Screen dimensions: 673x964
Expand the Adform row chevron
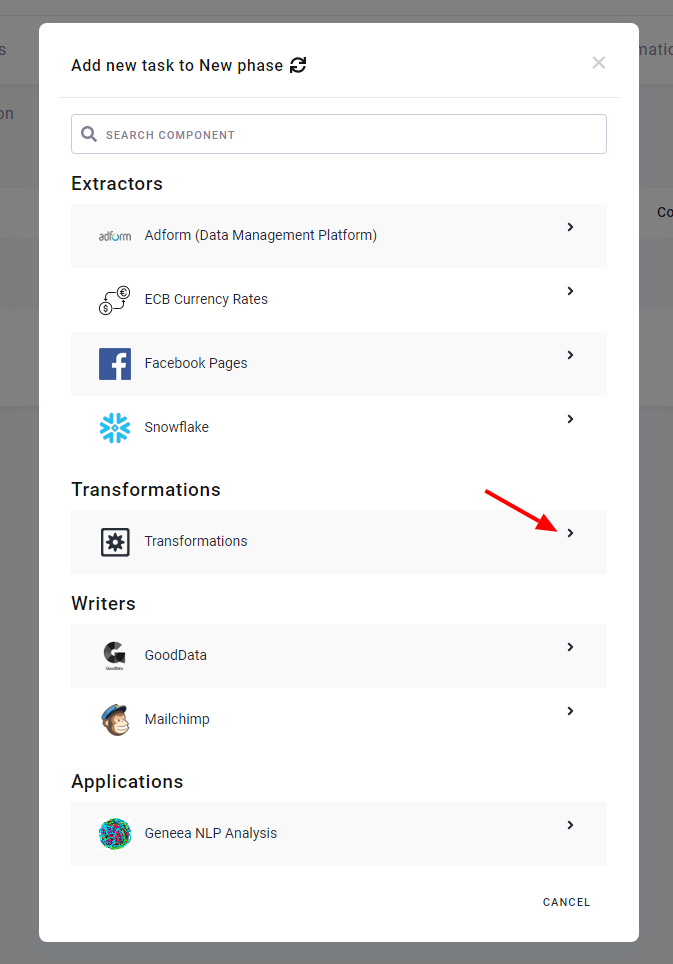pyautogui.click(x=570, y=227)
